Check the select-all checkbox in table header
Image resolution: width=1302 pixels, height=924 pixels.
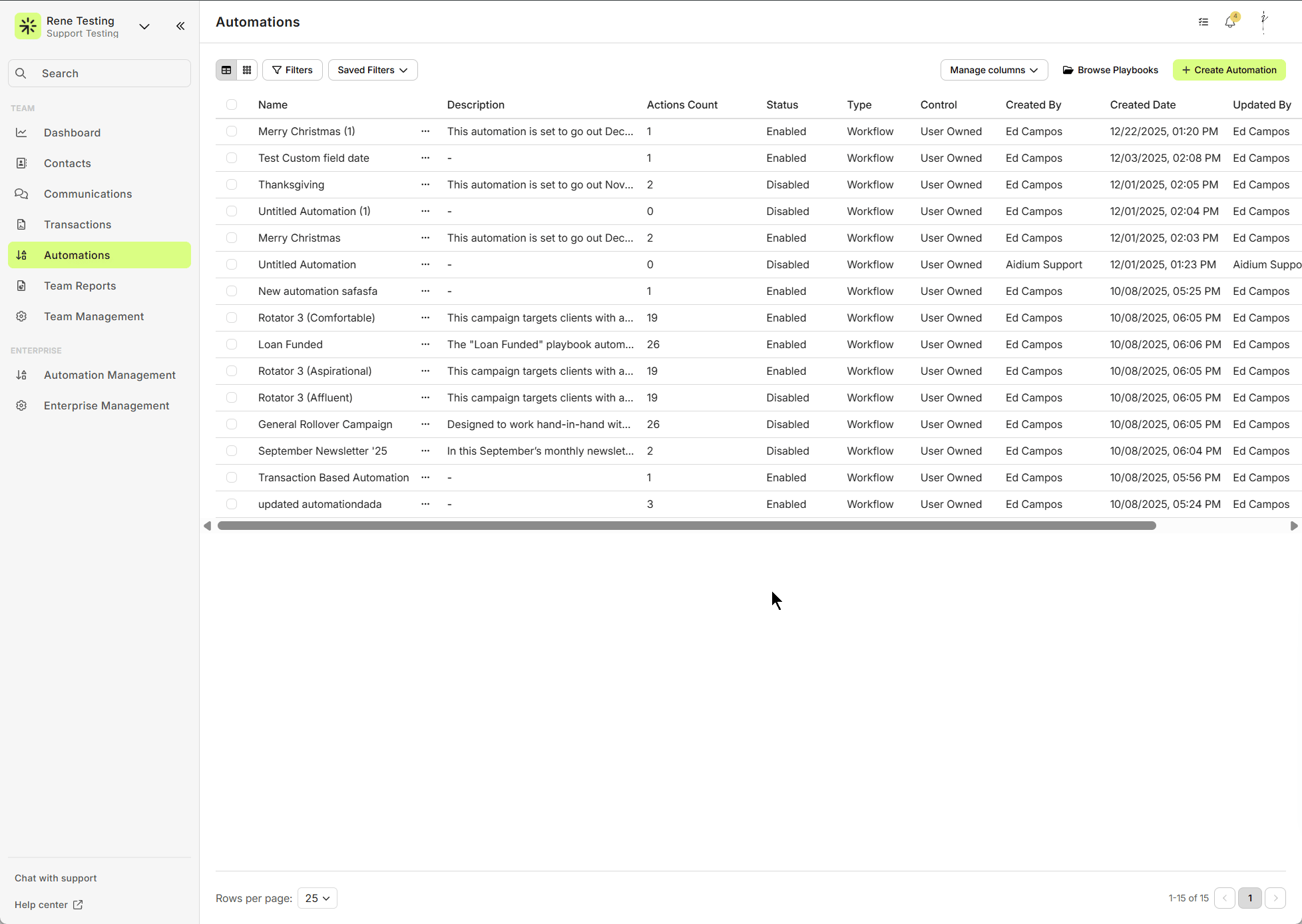(x=232, y=105)
